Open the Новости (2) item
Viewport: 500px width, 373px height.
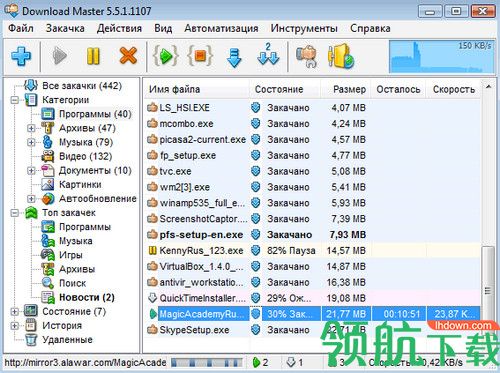pyautogui.click(x=87, y=297)
